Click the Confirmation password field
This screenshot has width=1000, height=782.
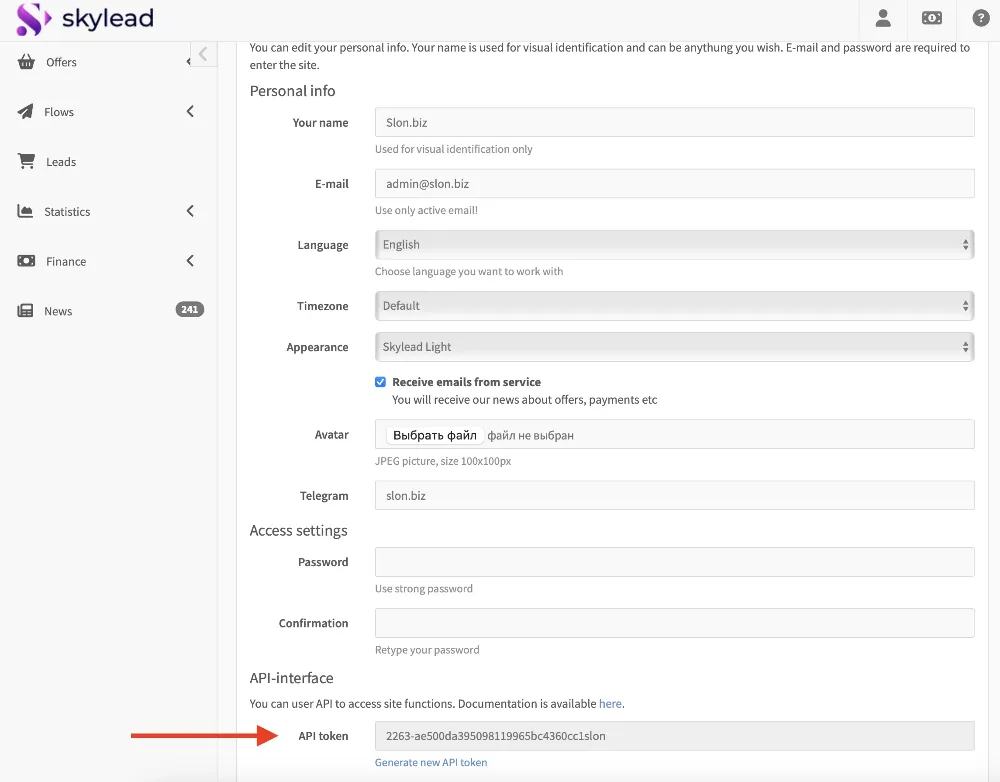[x=674, y=623]
